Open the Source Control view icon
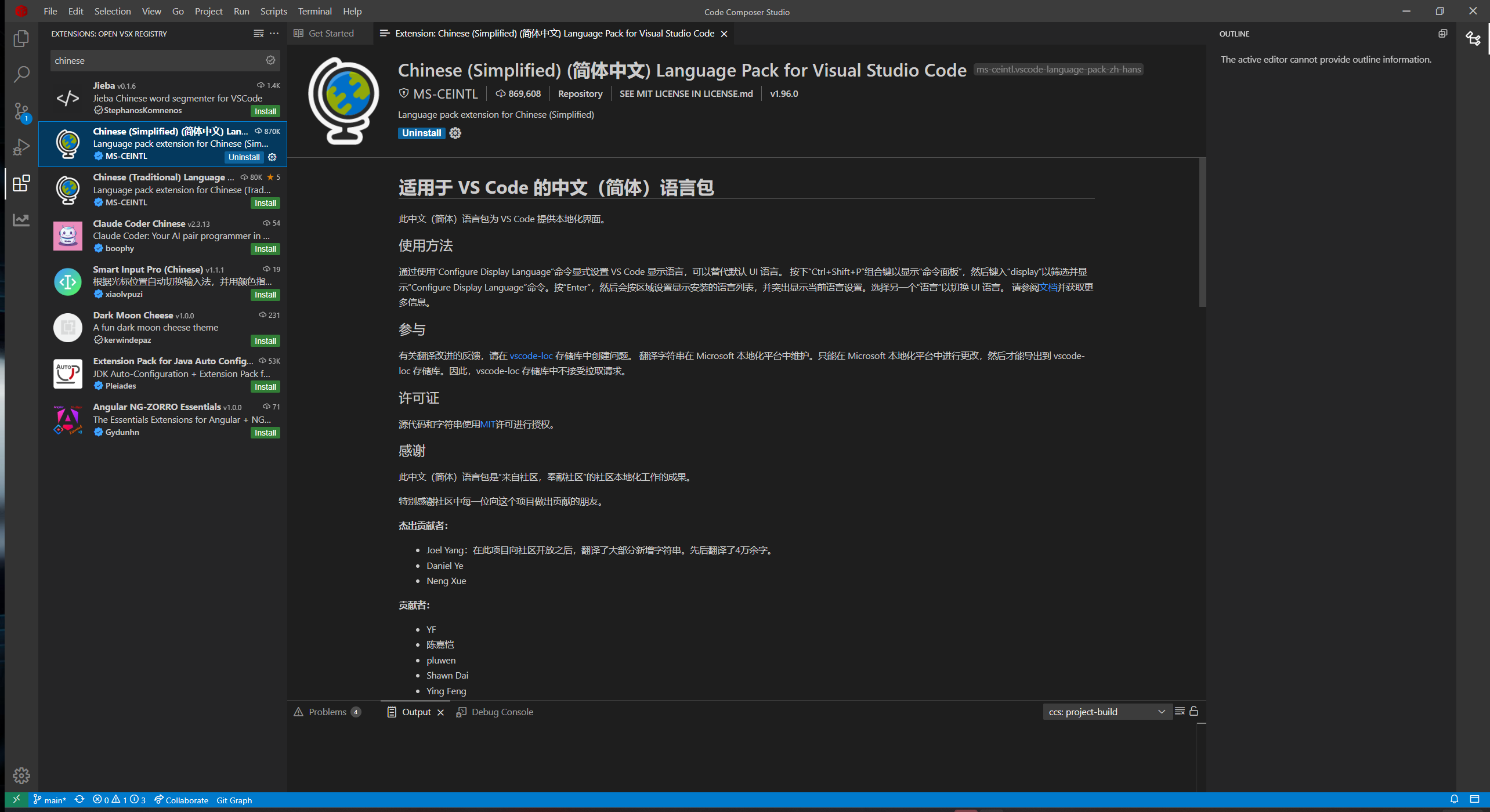Image resolution: width=1490 pixels, height=812 pixels. (21, 111)
